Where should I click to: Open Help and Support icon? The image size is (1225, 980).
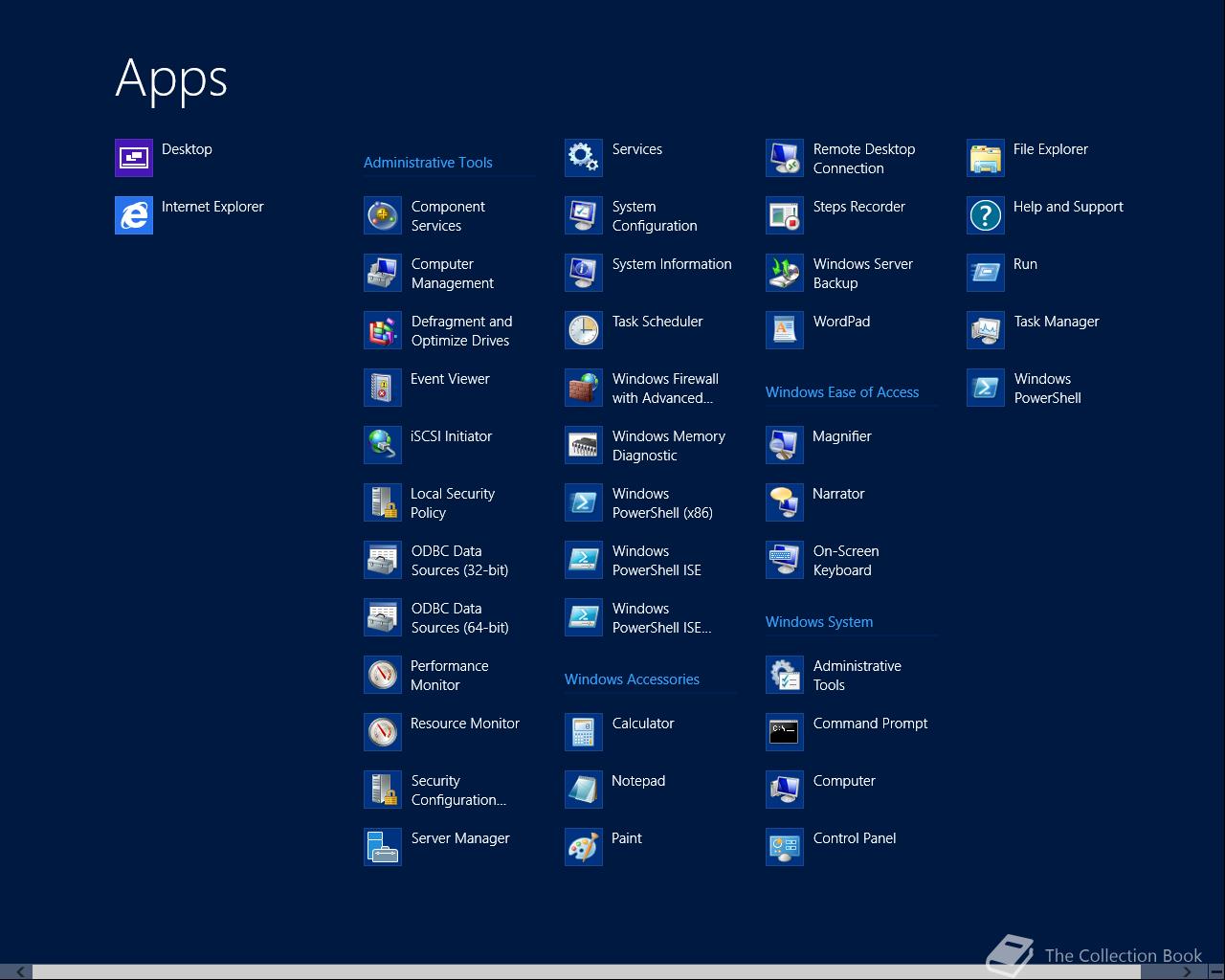point(986,215)
